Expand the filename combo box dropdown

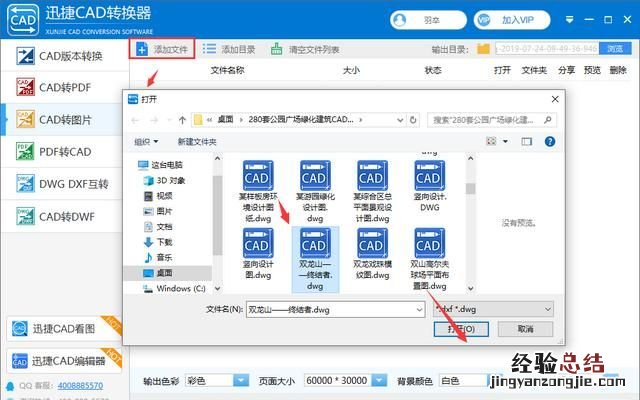click(x=419, y=310)
